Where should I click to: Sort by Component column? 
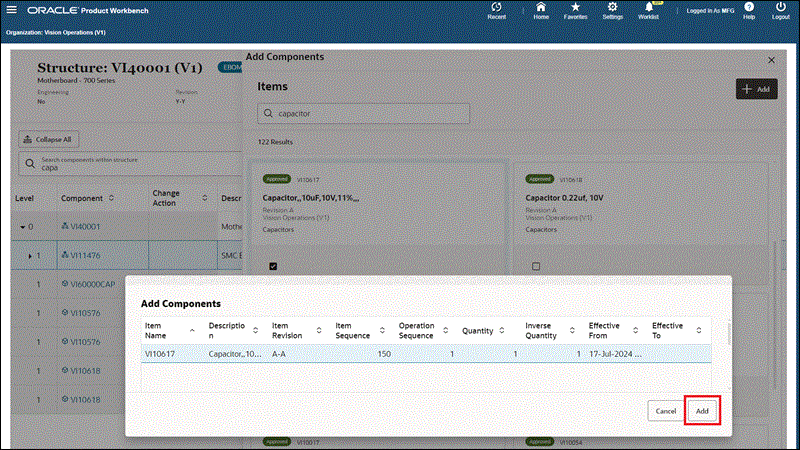[x=111, y=198]
